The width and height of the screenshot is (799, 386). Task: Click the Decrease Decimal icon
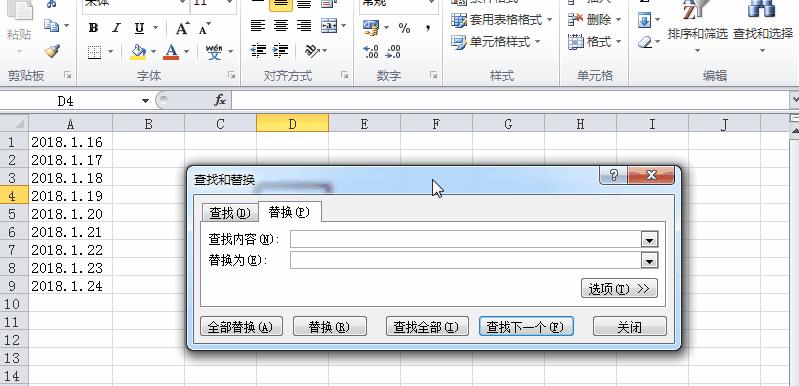coord(393,51)
